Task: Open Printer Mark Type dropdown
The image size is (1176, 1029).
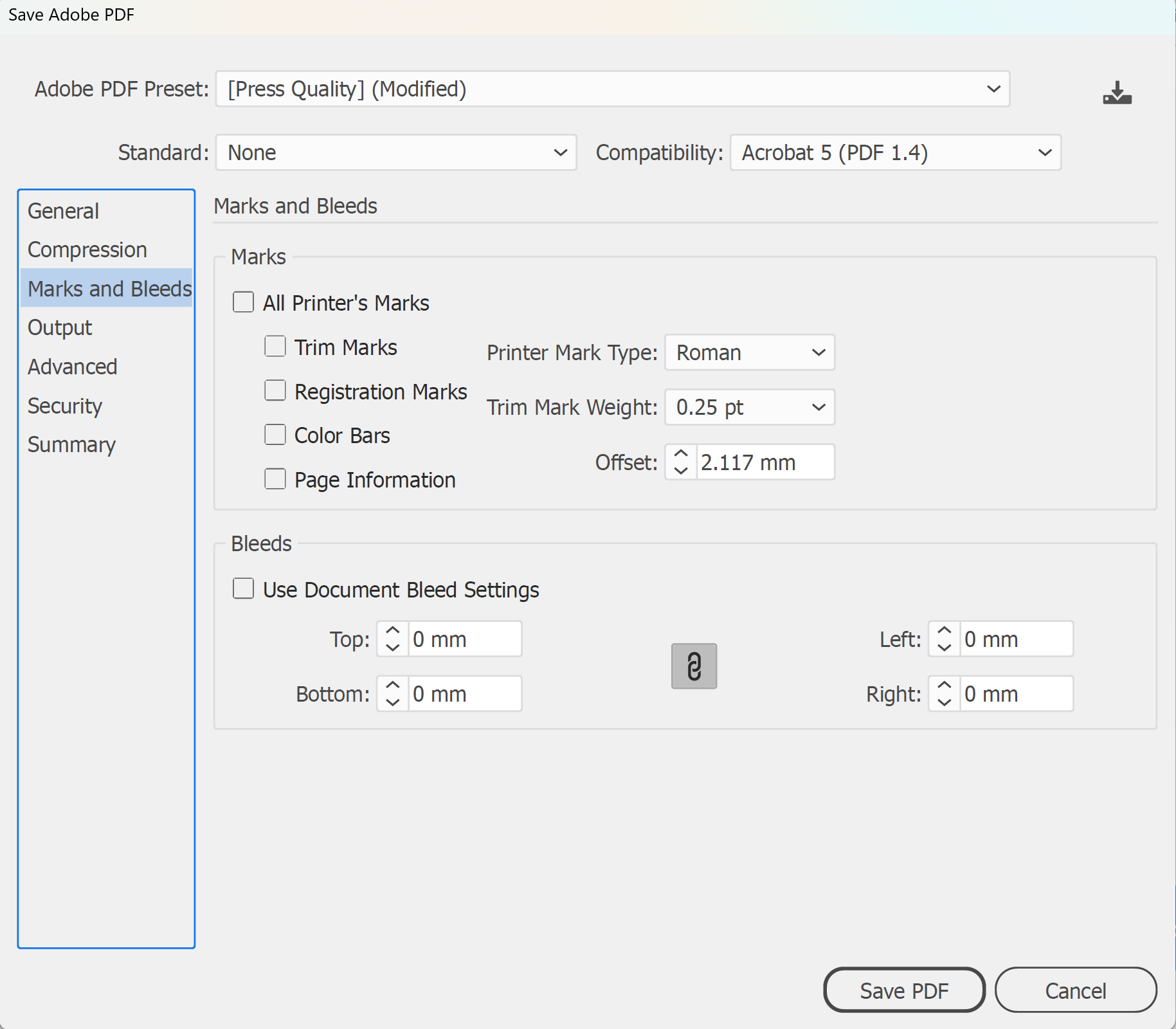Action: point(750,352)
